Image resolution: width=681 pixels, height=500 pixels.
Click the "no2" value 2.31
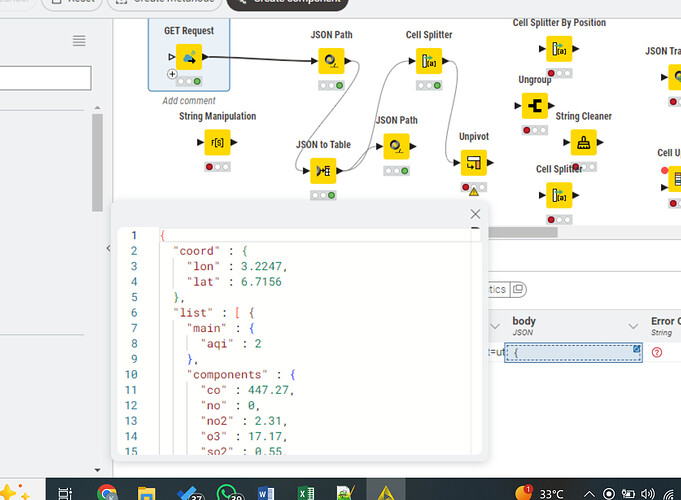pos(268,421)
